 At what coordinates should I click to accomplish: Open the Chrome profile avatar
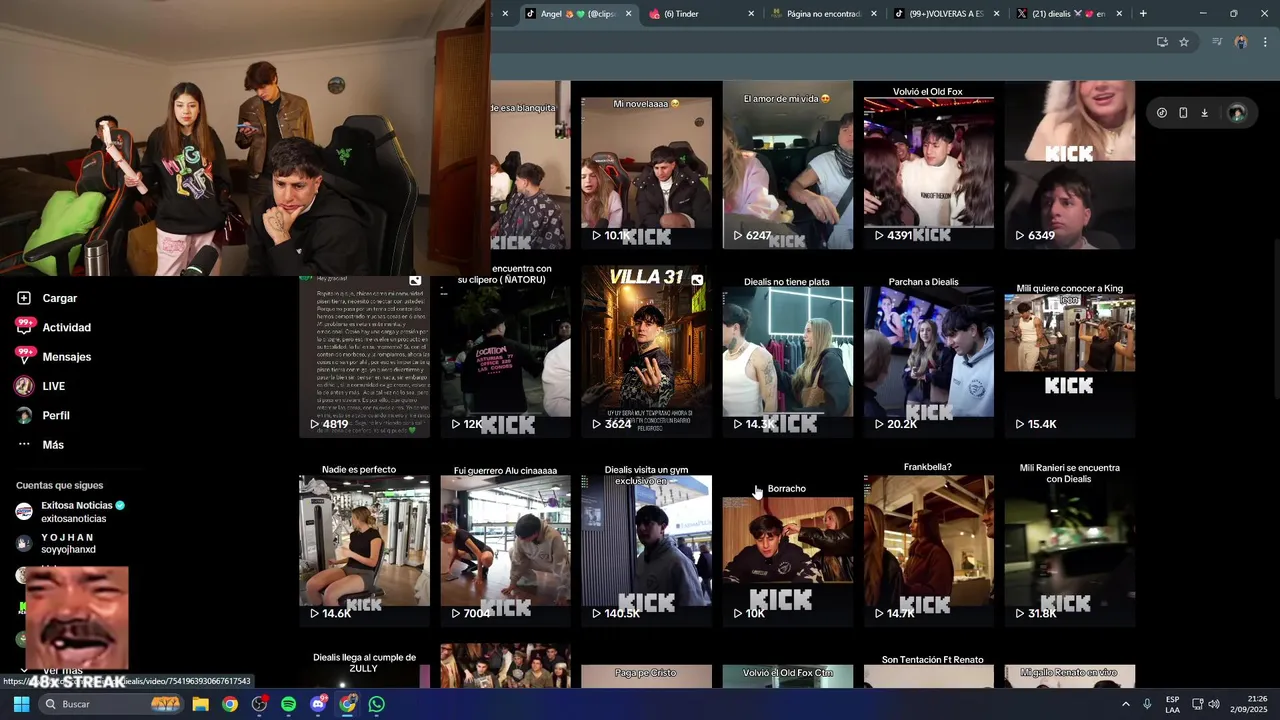point(1241,42)
